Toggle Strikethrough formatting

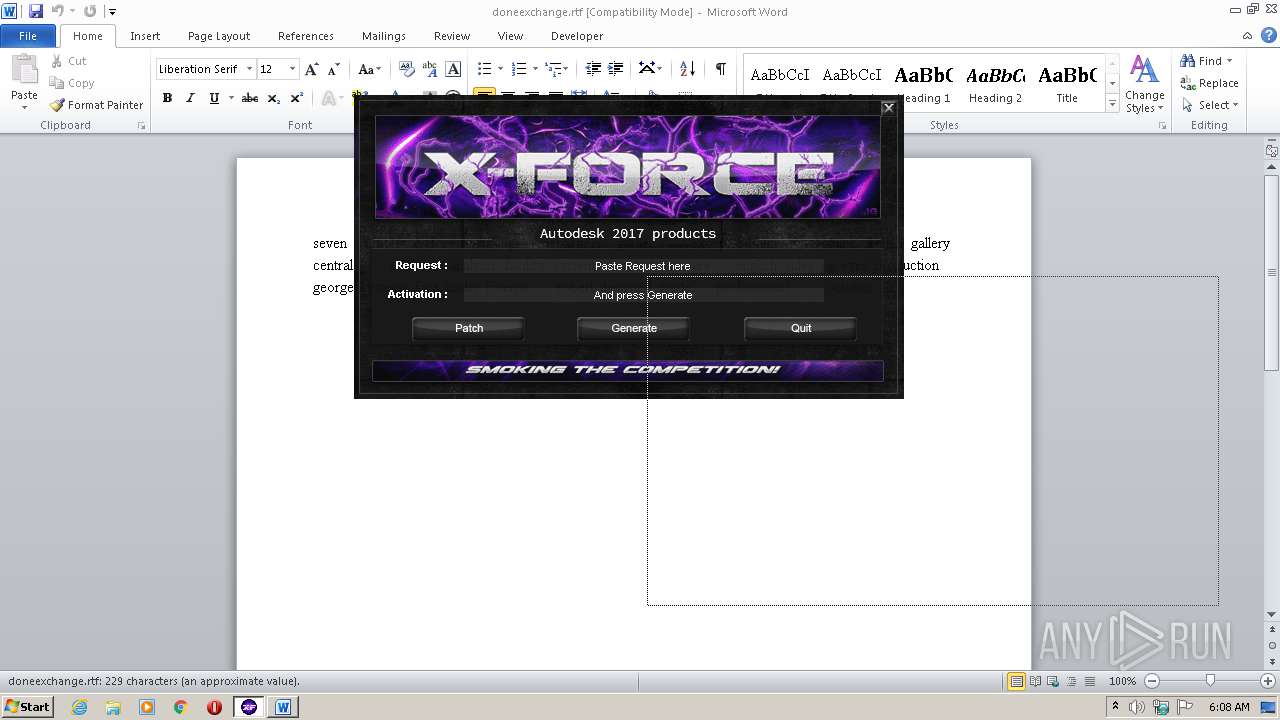pos(250,98)
